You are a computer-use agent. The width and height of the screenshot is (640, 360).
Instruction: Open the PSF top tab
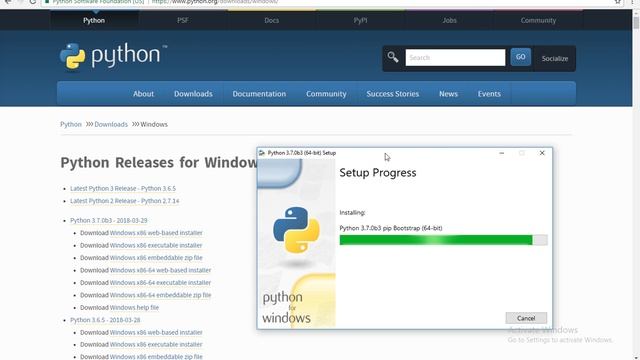(x=183, y=20)
